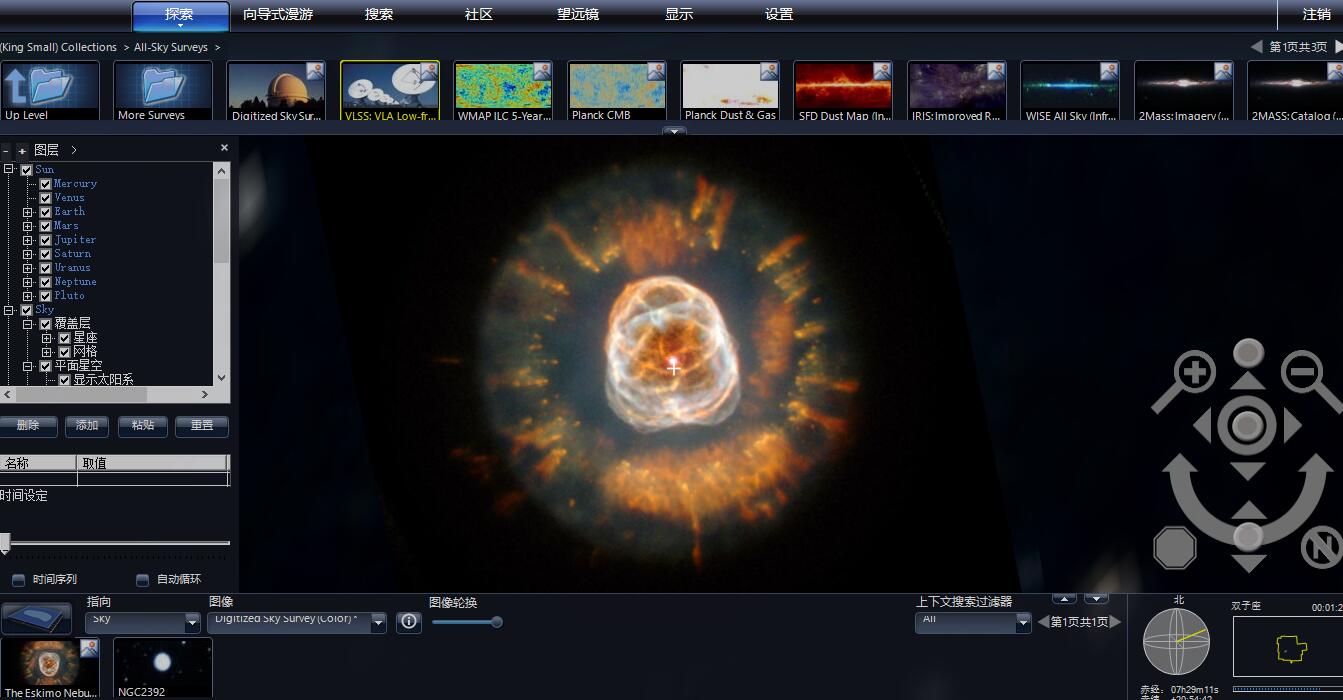Click the zoom in magnifier icon
This screenshot has width=1343, height=700.
coord(1194,374)
